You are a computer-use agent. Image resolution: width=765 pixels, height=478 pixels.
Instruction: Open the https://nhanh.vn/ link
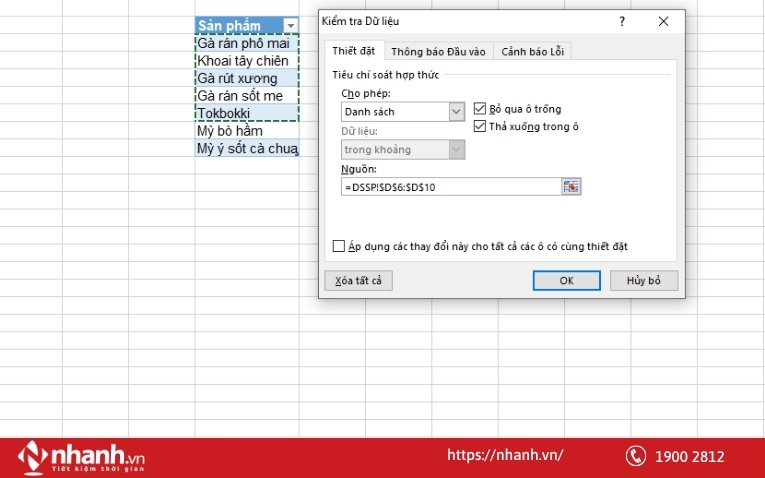click(x=504, y=455)
